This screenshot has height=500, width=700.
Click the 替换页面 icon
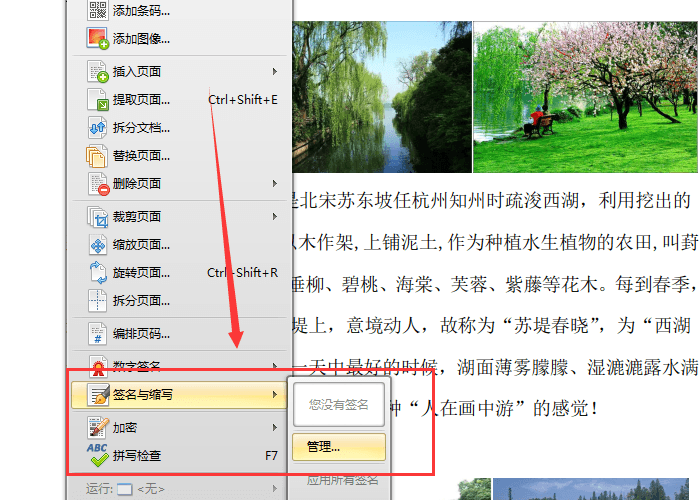coord(97,156)
